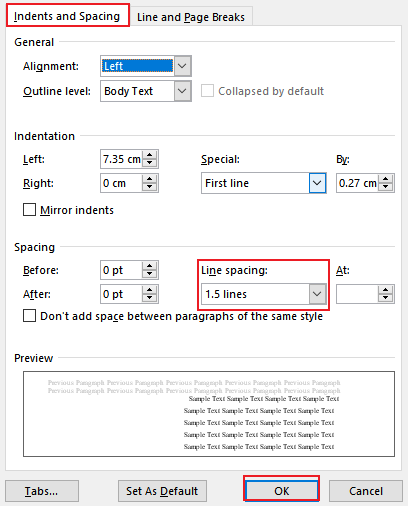The height and width of the screenshot is (506, 408).
Task: Decrease the At spacing value
Action: coord(386,298)
